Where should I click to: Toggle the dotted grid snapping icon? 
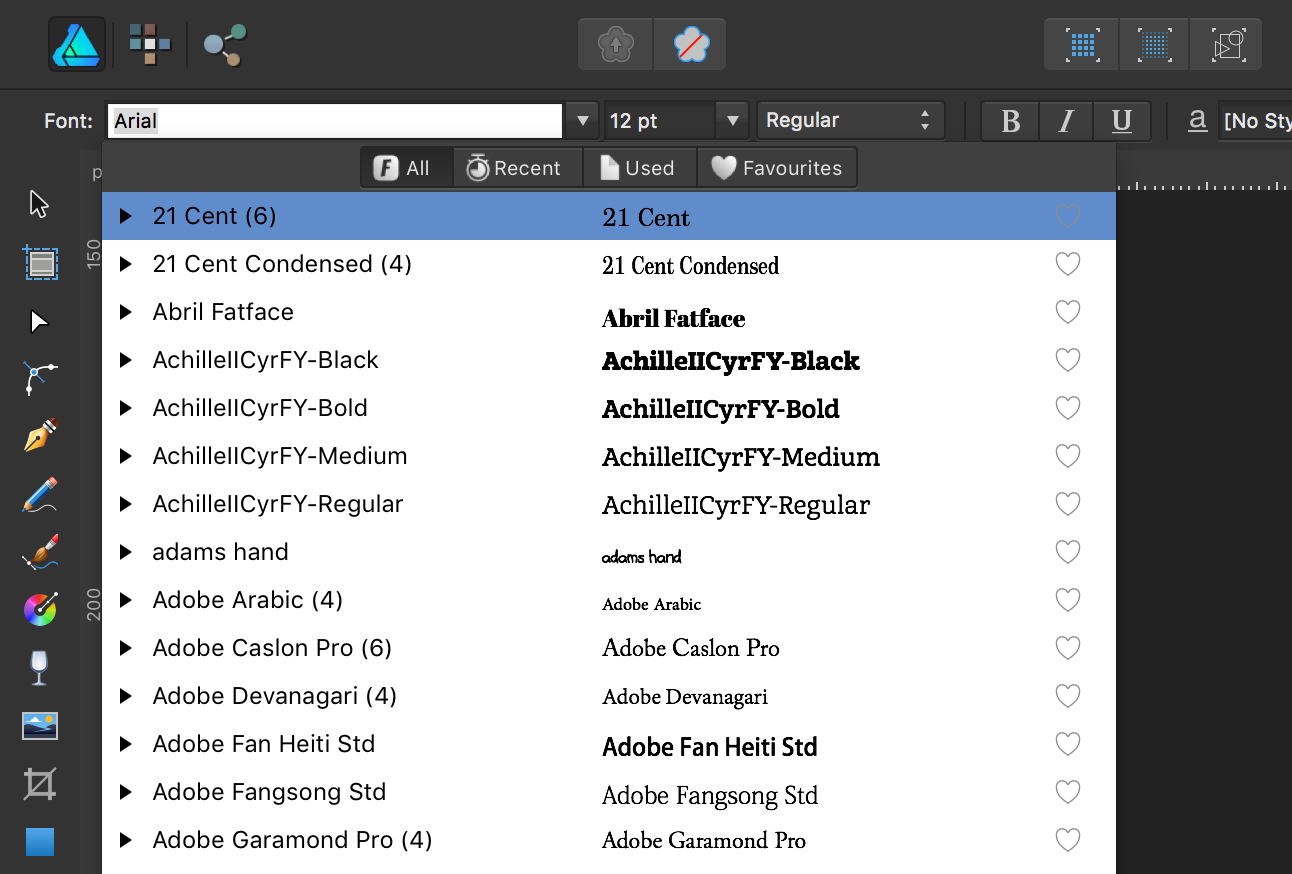1155,45
